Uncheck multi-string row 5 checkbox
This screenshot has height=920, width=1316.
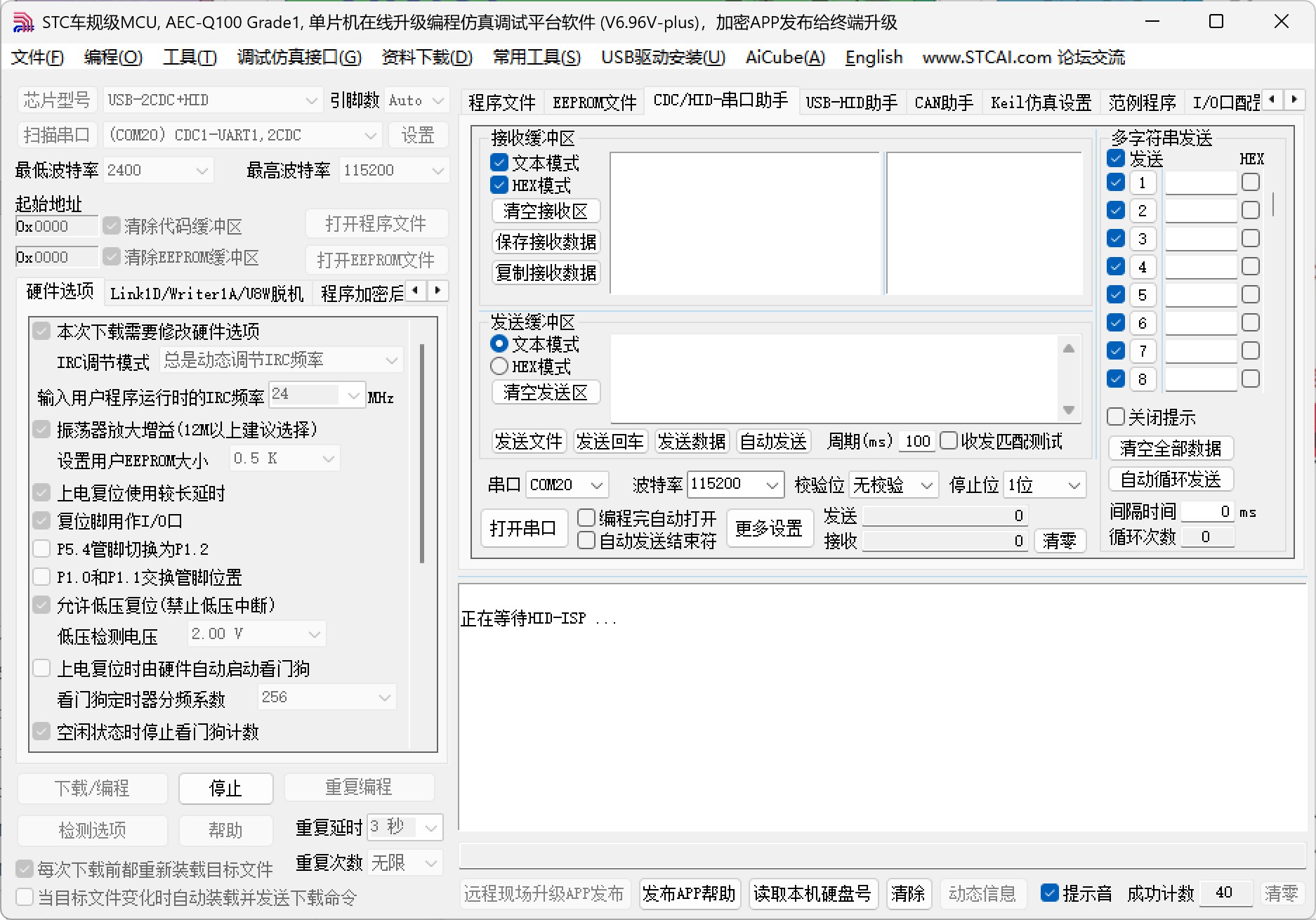(1116, 294)
